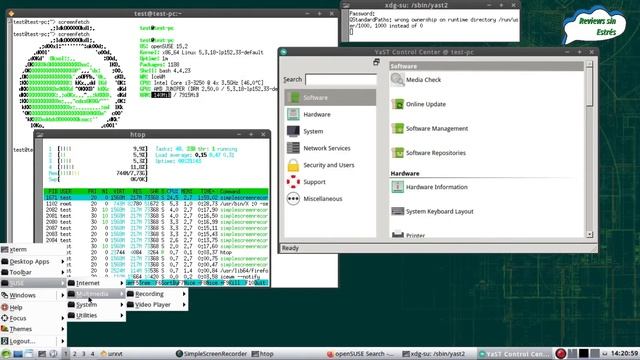Viewport: 640px width, 360px height.
Task: Open the Video Player submenu
Action: pyautogui.click(x=157, y=305)
